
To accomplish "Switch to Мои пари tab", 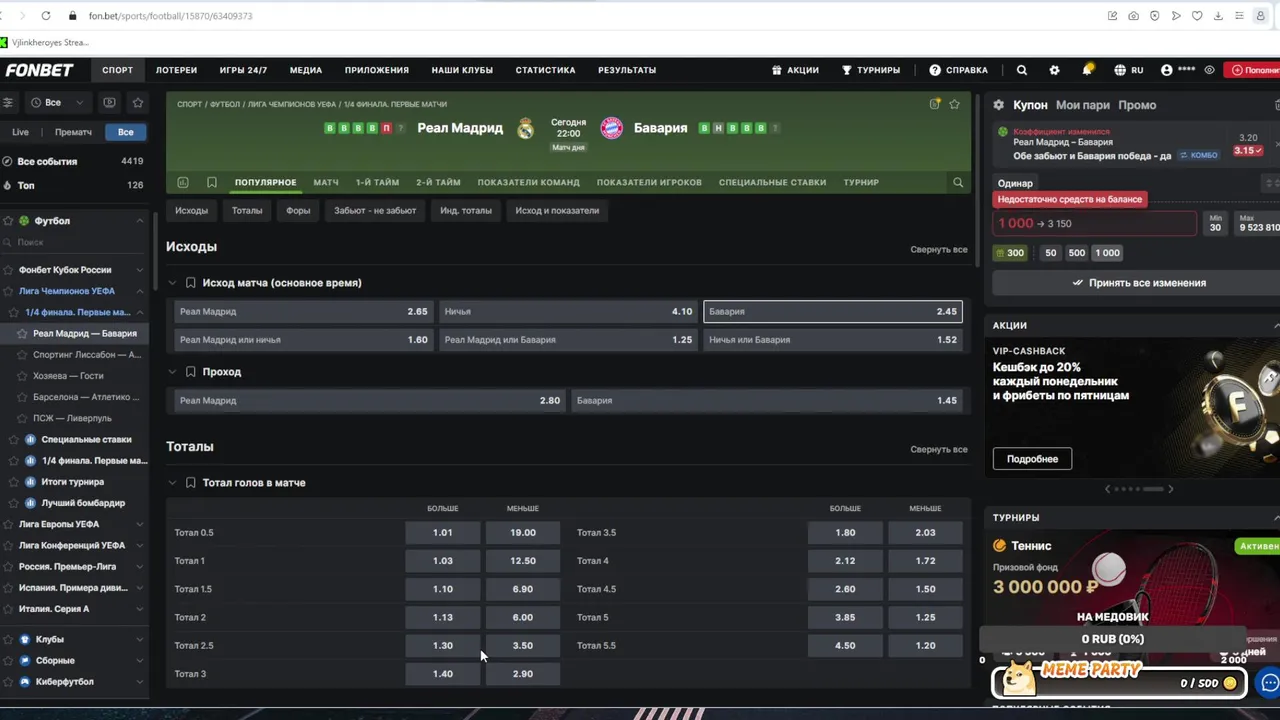I will coord(1083,105).
